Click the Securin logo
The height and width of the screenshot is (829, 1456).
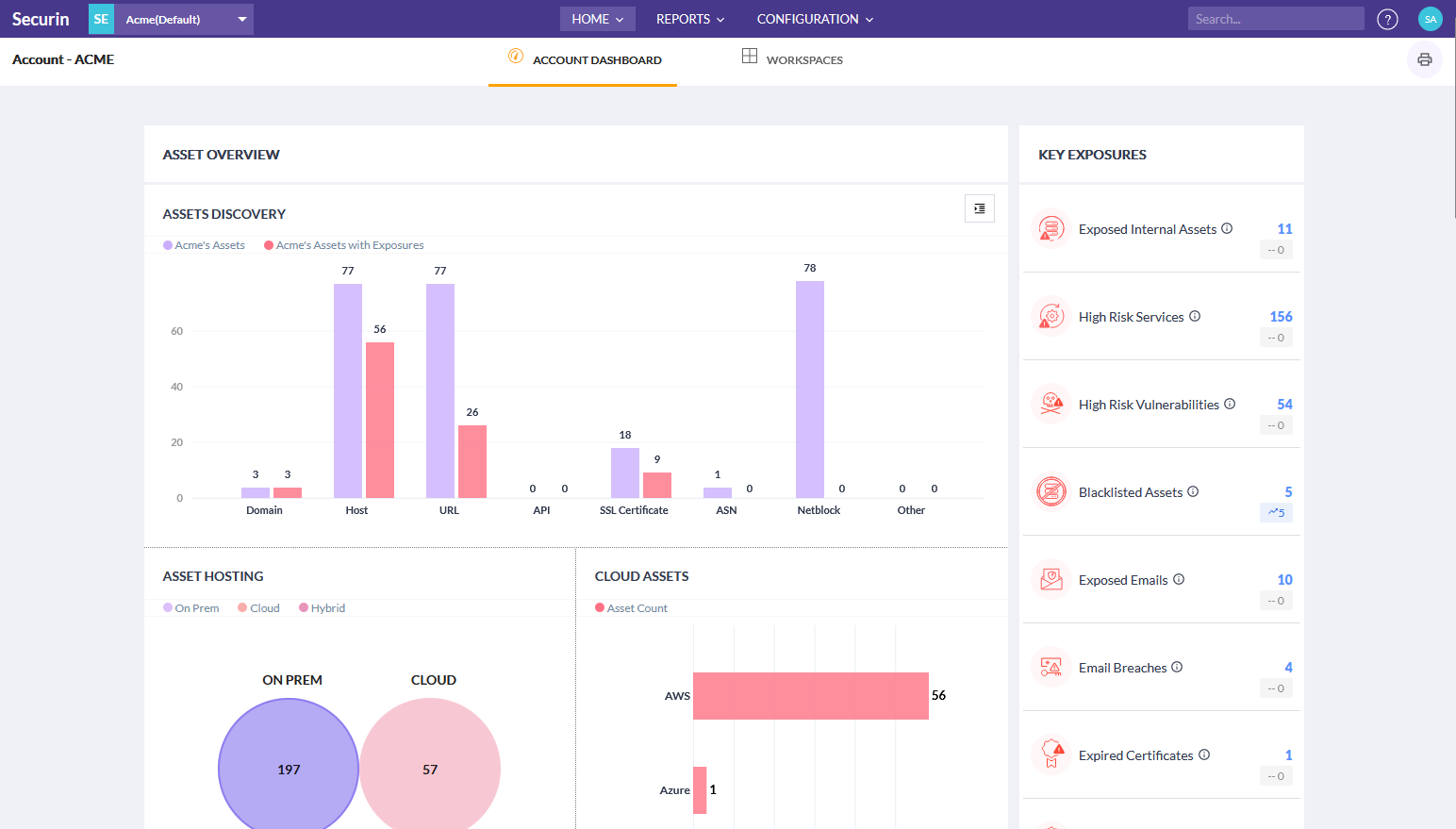pyautogui.click(x=41, y=19)
